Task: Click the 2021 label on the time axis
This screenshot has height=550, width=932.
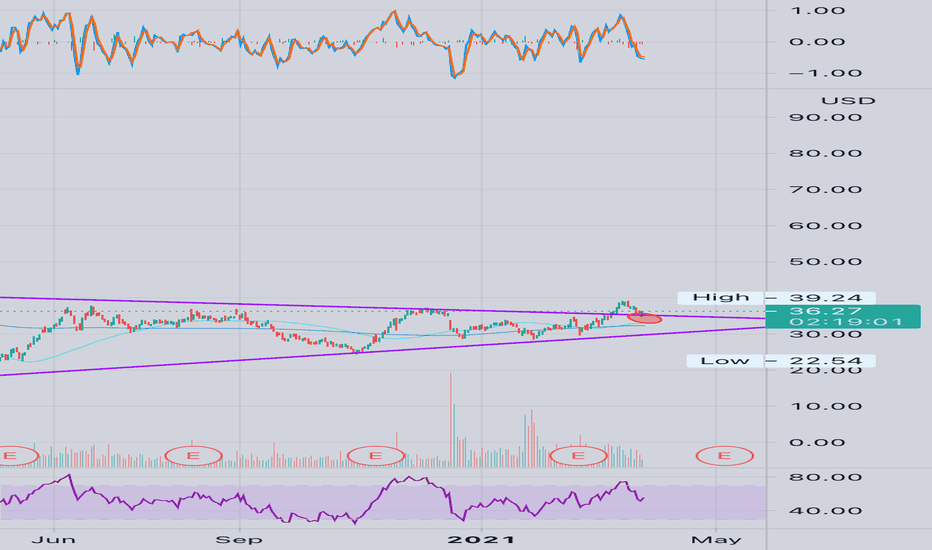Action: [x=481, y=540]
